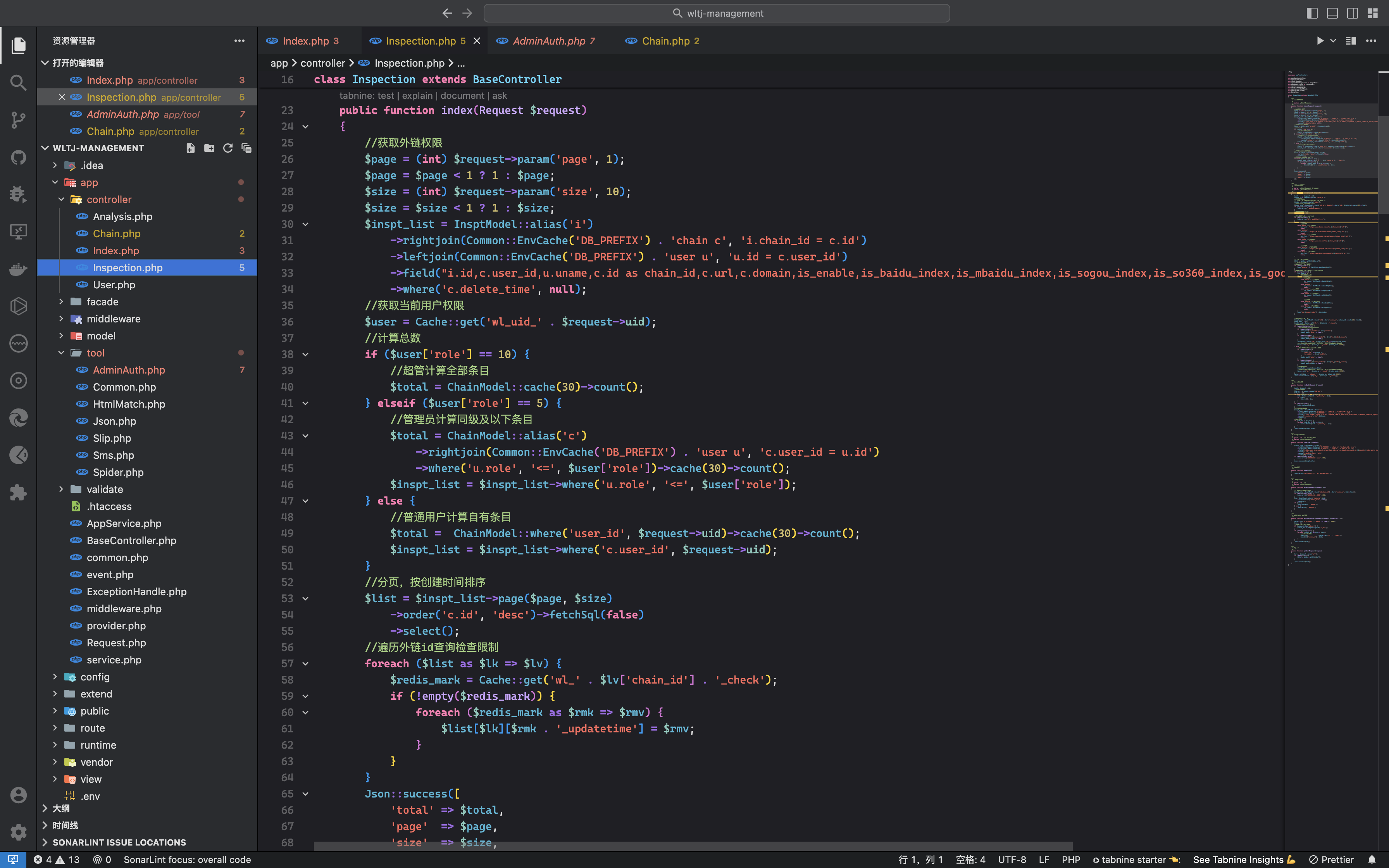Click controller breadcrumb segment
This screenshot has height=868, width=1389.
[322, 63]
